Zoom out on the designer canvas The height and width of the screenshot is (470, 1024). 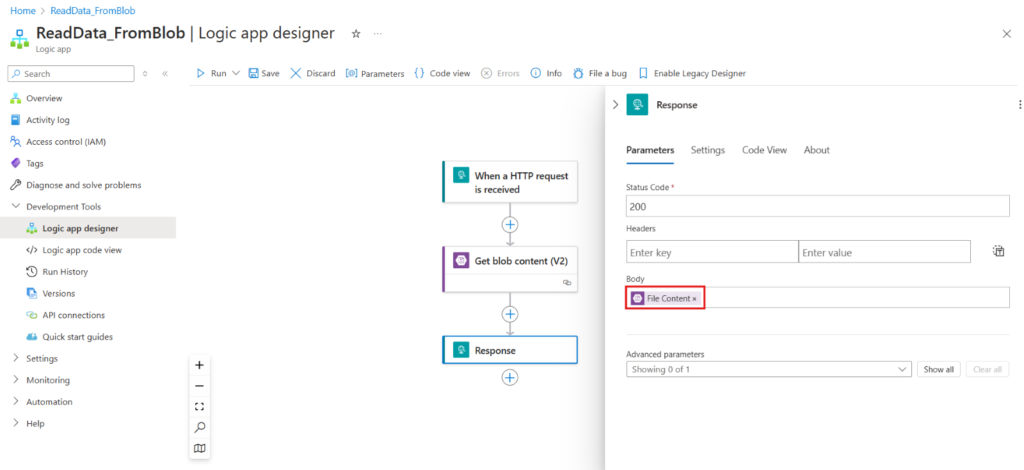200,386
